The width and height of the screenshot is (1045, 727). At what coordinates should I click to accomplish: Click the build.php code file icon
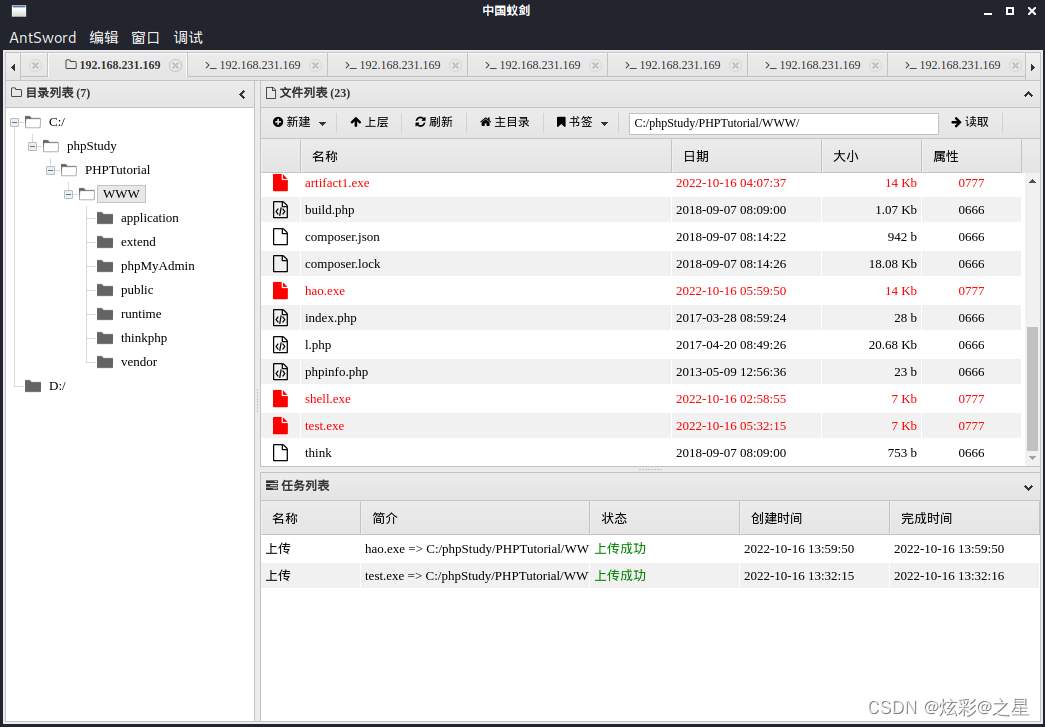(x=281, y=210)
